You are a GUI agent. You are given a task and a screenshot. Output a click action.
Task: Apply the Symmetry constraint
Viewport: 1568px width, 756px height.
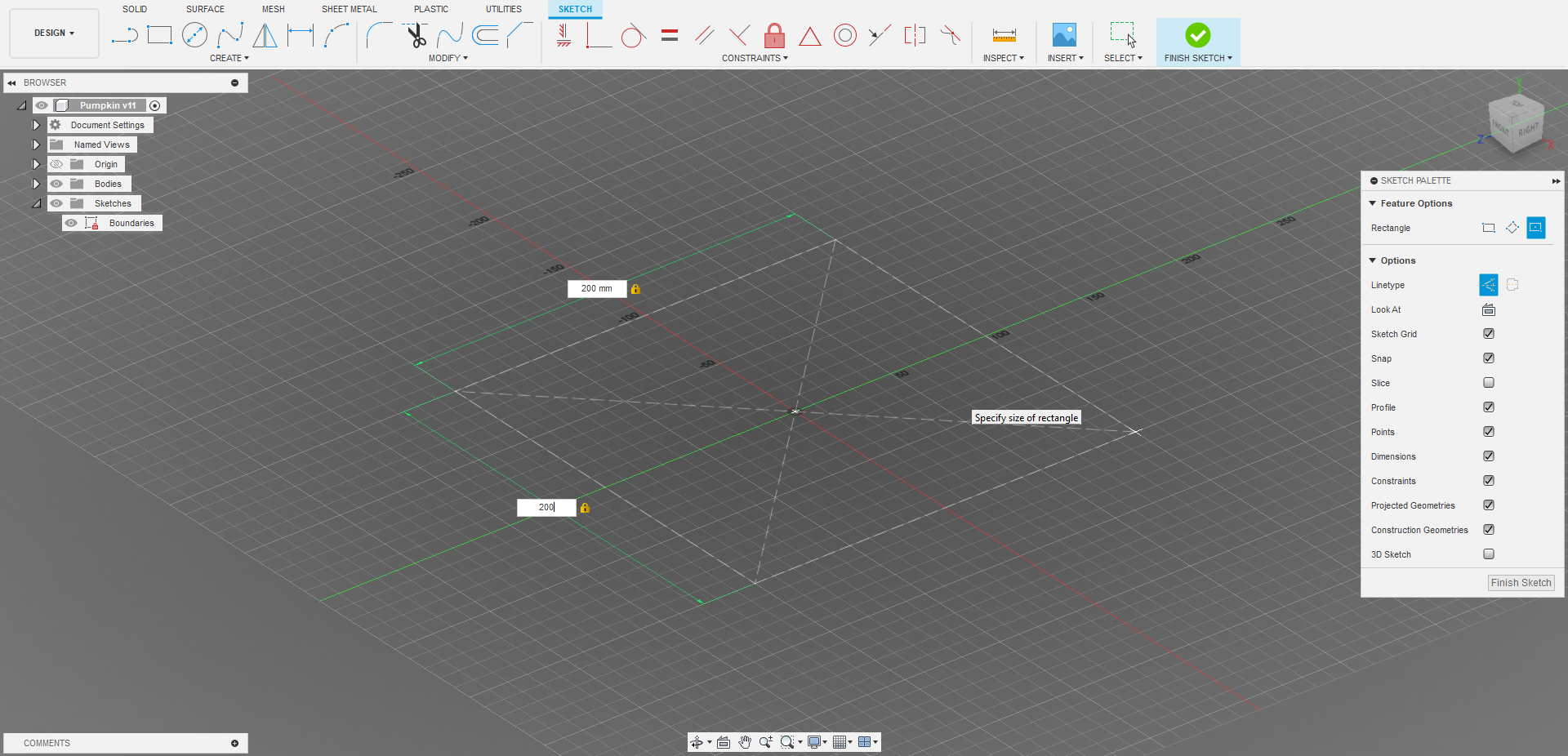click(x=915, y=35)
